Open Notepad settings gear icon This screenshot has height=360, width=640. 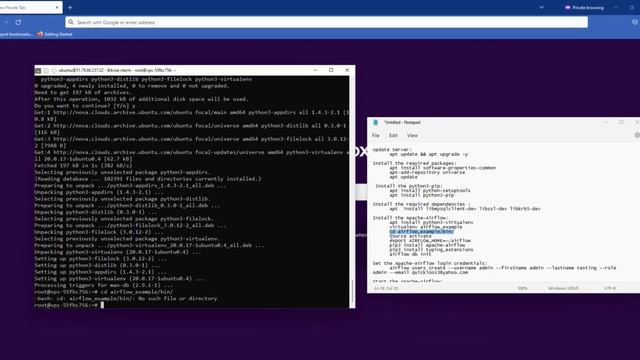point(637,136)
